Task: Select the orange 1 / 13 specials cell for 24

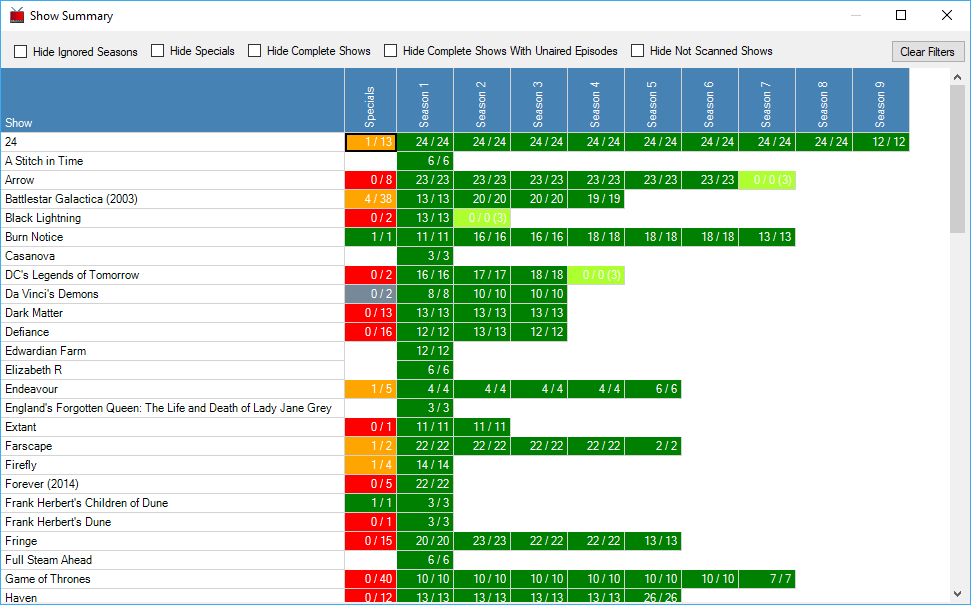Action: (370, 142)
